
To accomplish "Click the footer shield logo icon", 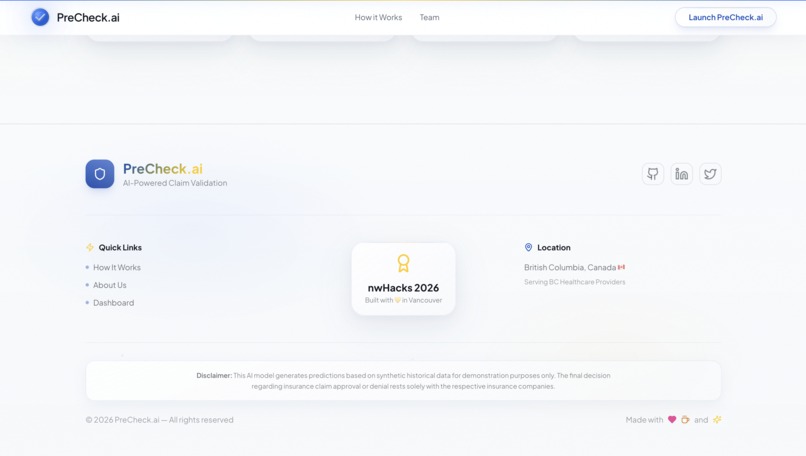I will (100, 174).
